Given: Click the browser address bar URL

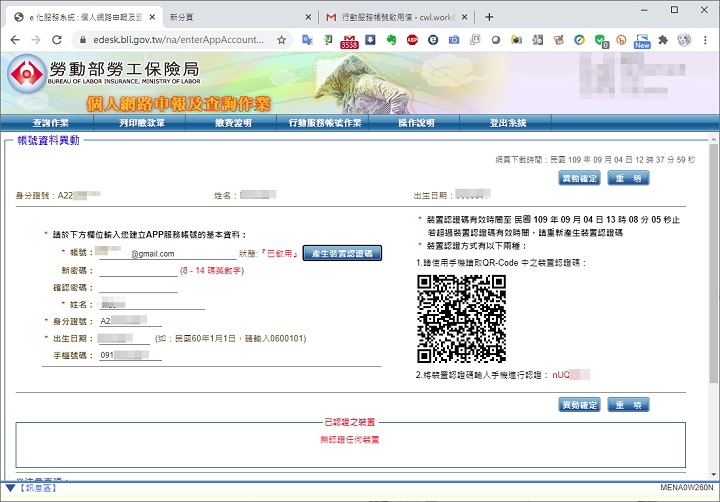Looking at the screenshot, I should [x=179, y=40].
